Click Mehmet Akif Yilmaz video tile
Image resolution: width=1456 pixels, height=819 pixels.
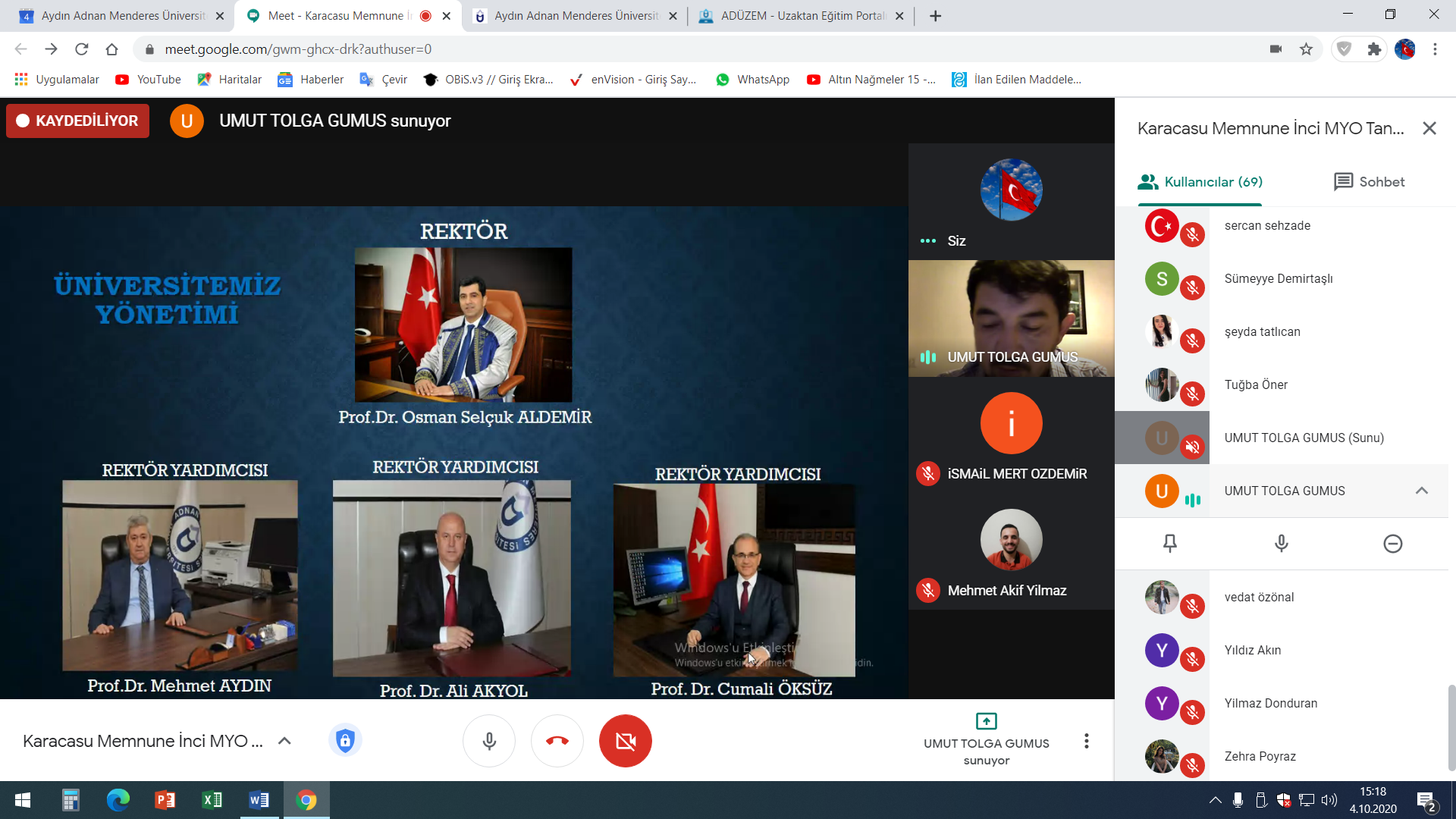(x=1011, y=551)
